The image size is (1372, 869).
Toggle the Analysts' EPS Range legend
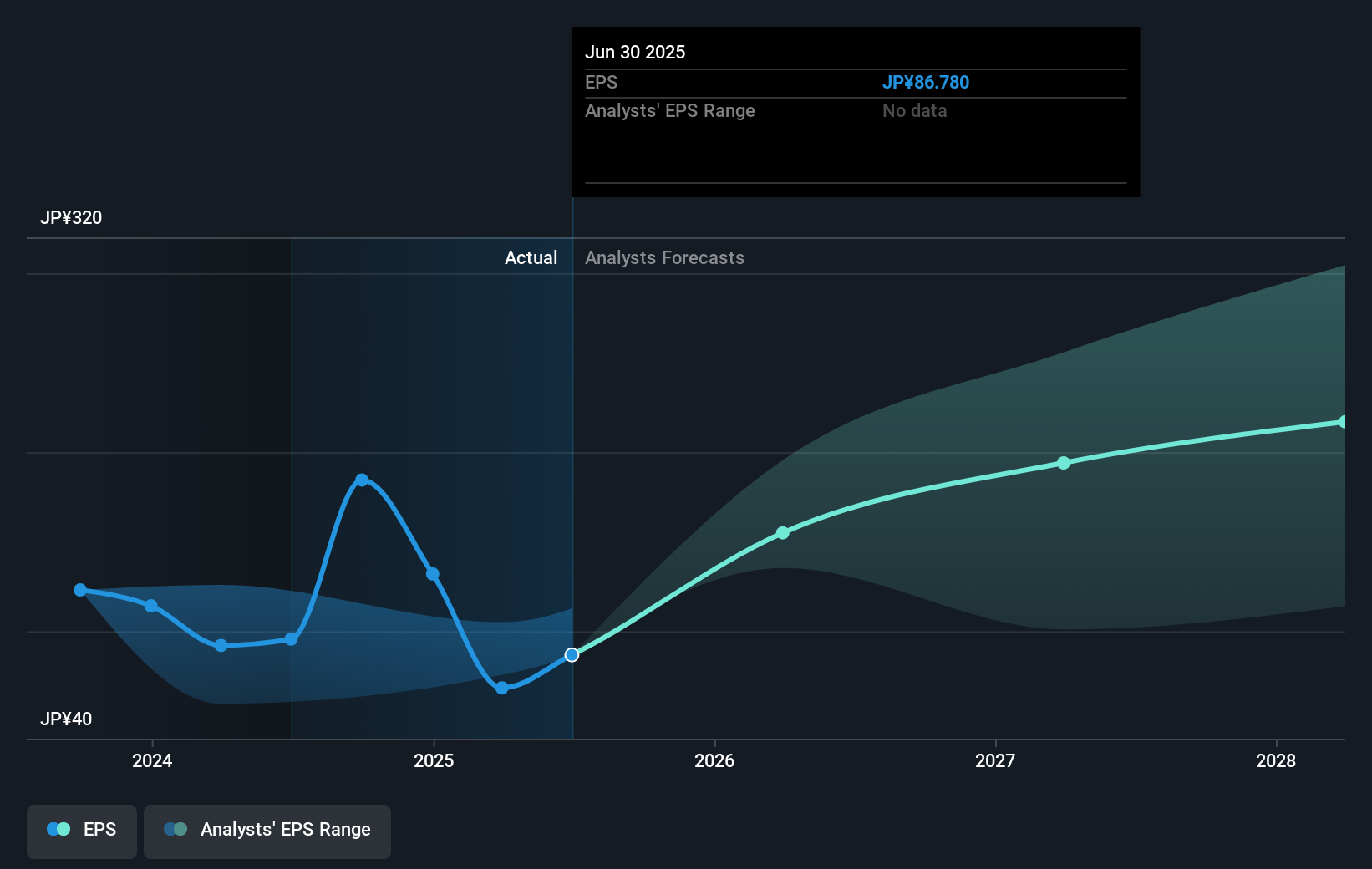pyautogui.click(x=267, y=831)
